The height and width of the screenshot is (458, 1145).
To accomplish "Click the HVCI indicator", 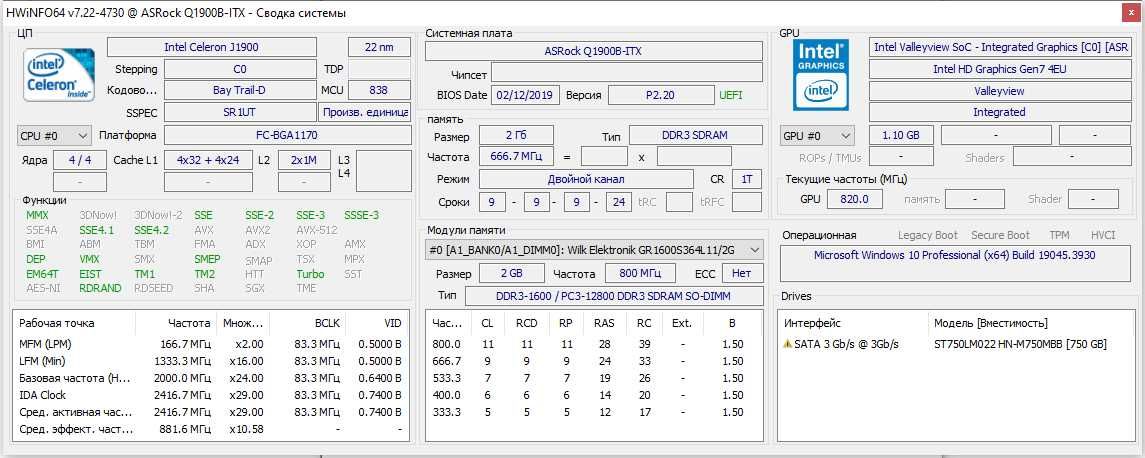I will (1103, 235).
